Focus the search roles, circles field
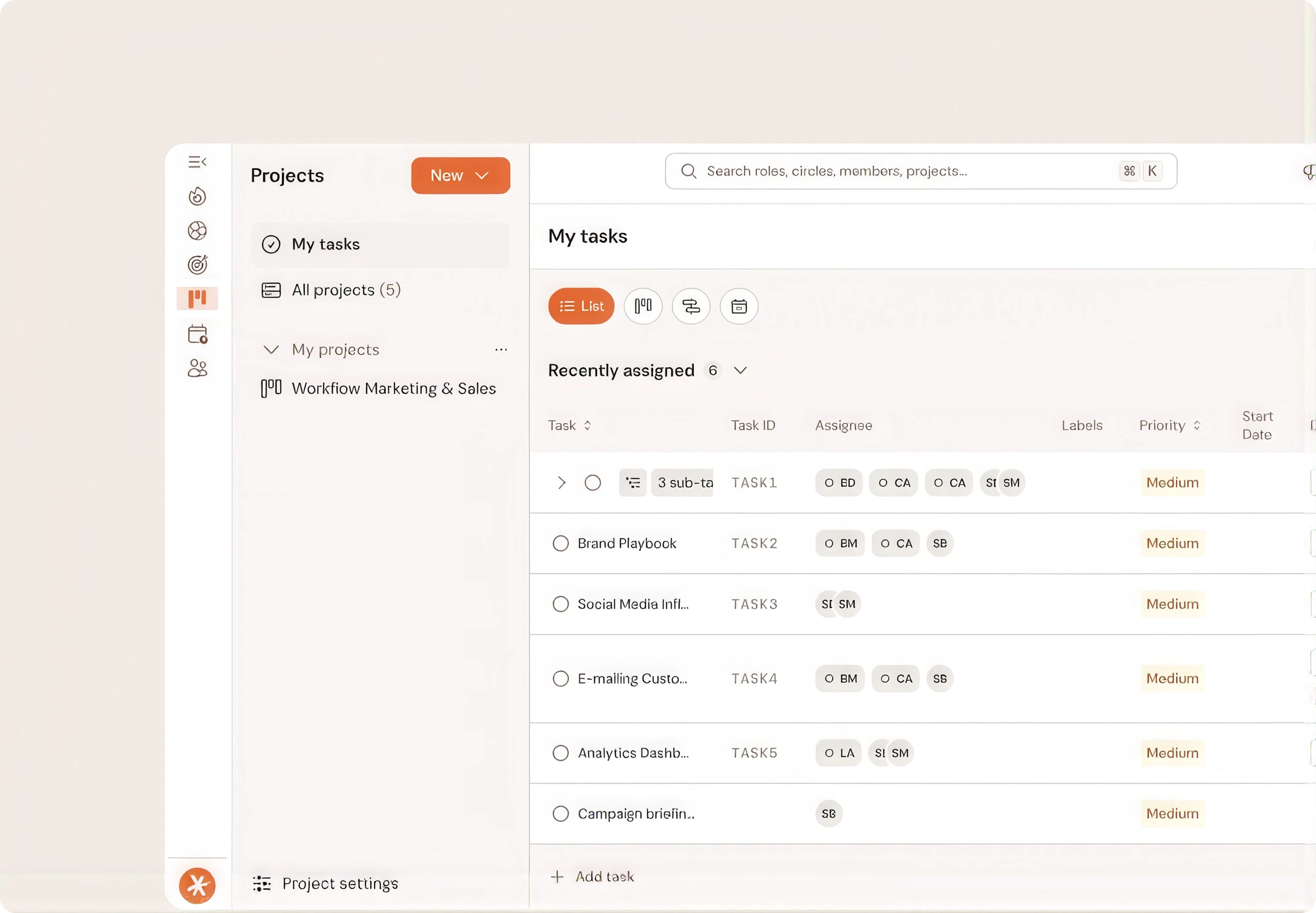Screen dimensions: 1316x913 point(921,171)
